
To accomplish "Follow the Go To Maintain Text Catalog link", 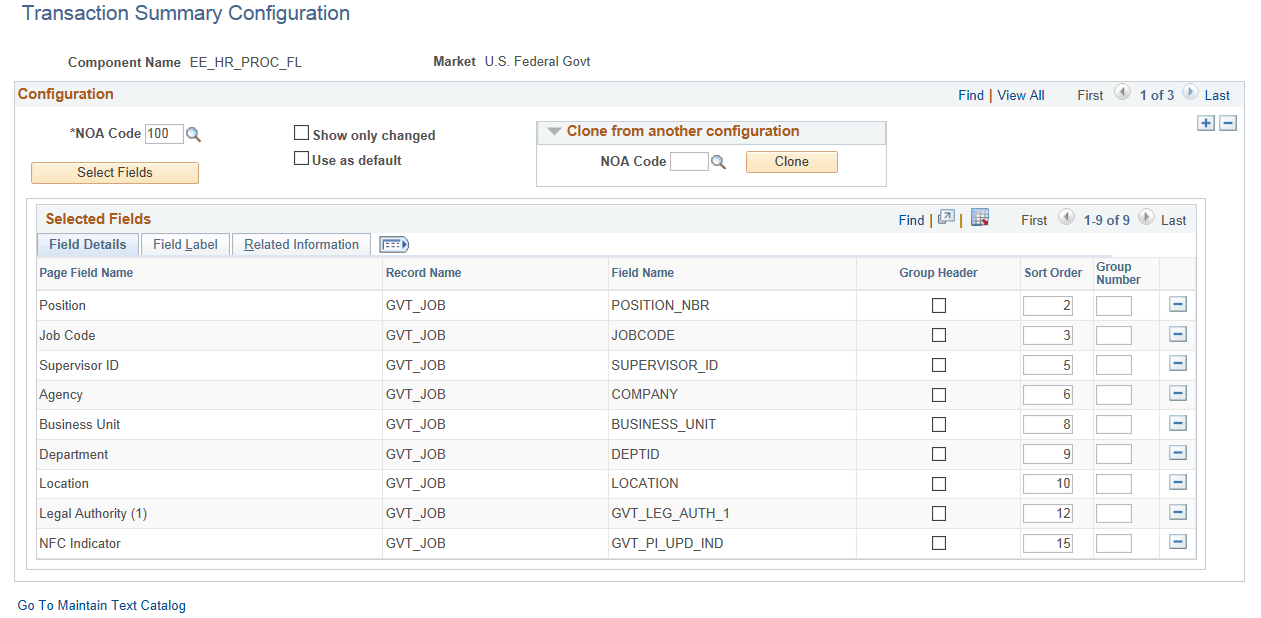I will [x=100, y=605].
